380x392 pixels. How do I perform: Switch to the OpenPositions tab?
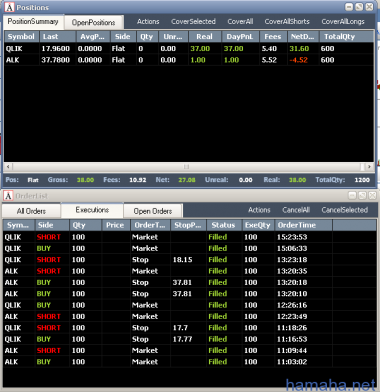click(94, 22)
